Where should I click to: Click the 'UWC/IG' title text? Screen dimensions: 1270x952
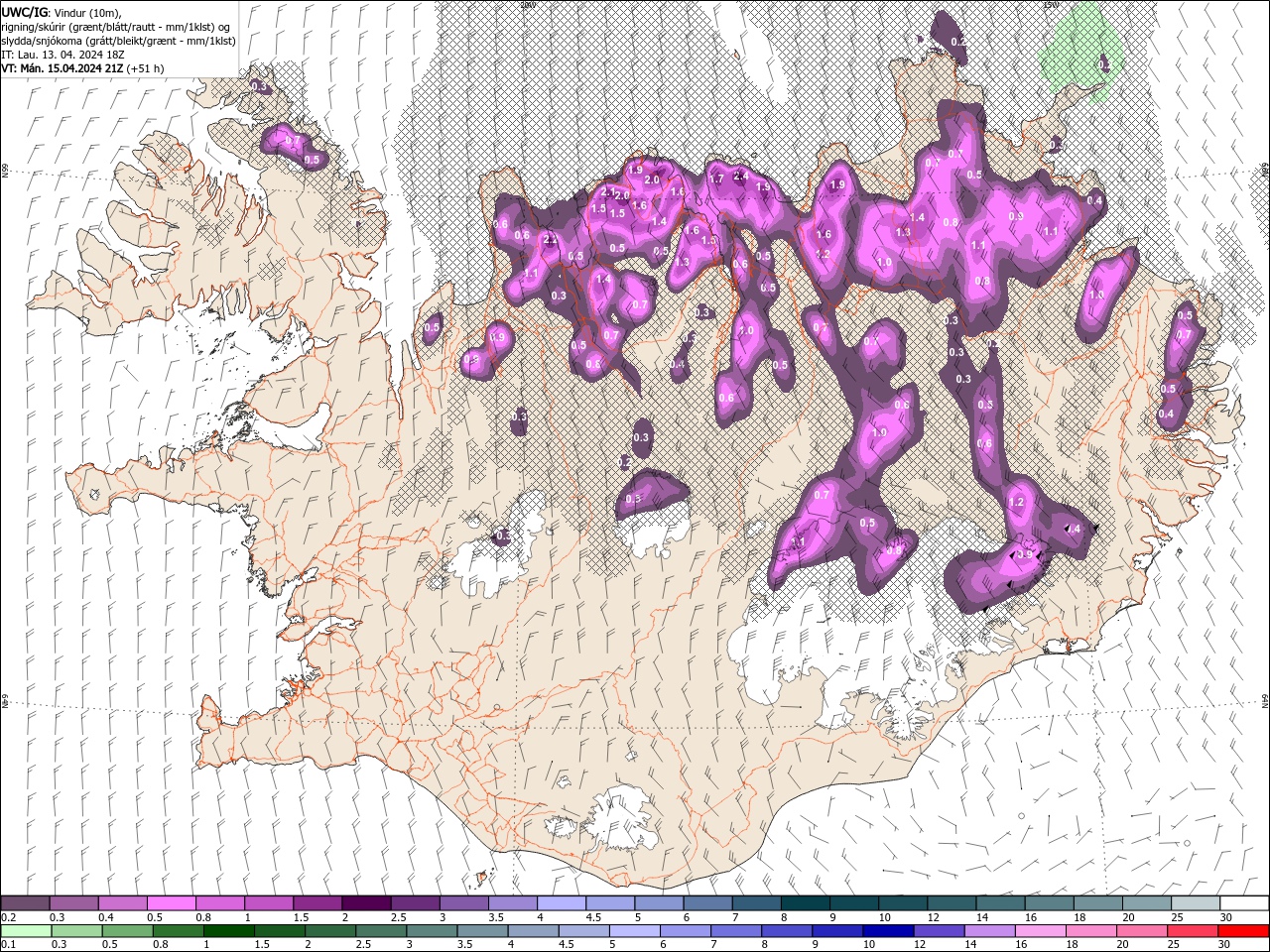[24, 12]
